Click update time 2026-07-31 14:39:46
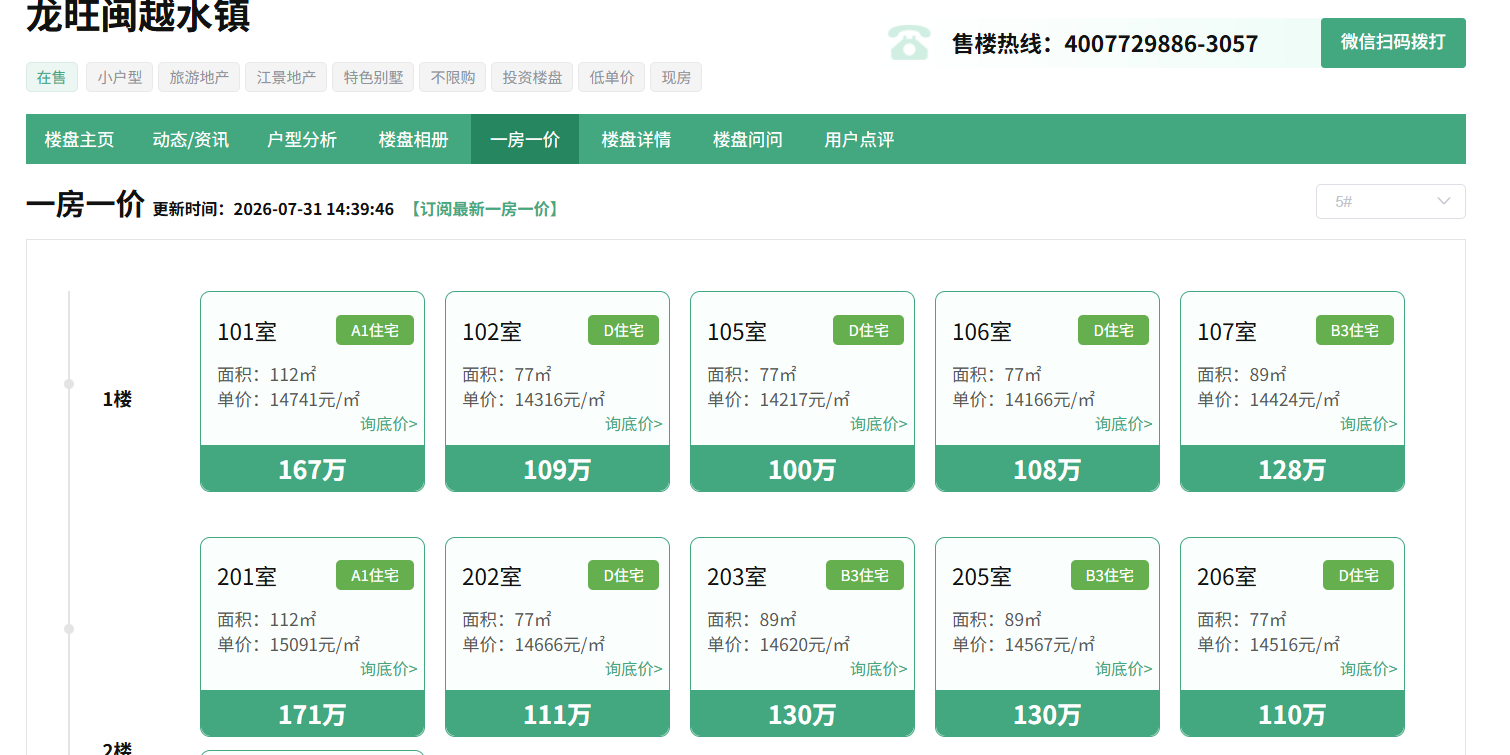 (x=314, y=209)
